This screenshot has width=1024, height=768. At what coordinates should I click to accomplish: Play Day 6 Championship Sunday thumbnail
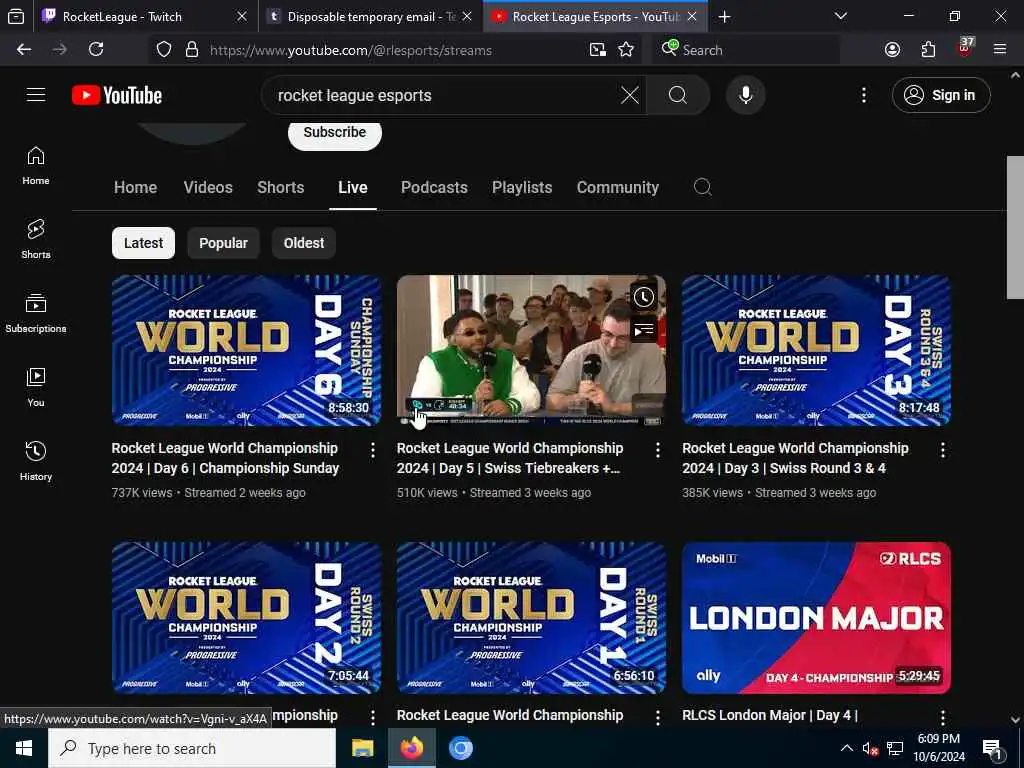246,350
